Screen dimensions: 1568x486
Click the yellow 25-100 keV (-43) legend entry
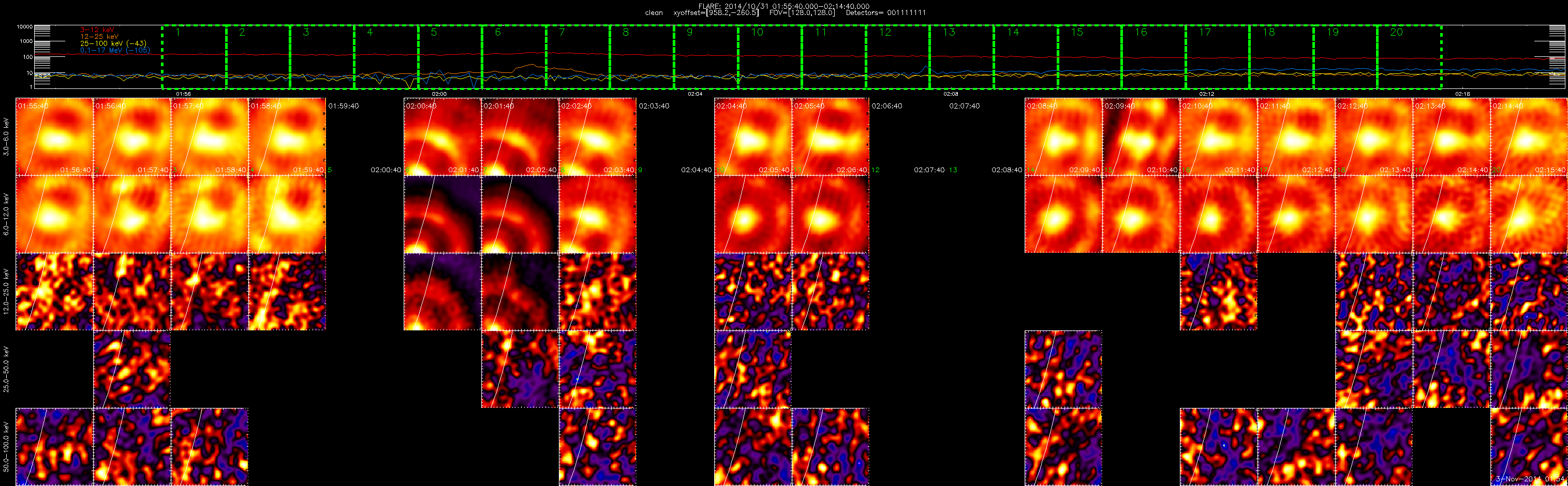tap(113, 44)
